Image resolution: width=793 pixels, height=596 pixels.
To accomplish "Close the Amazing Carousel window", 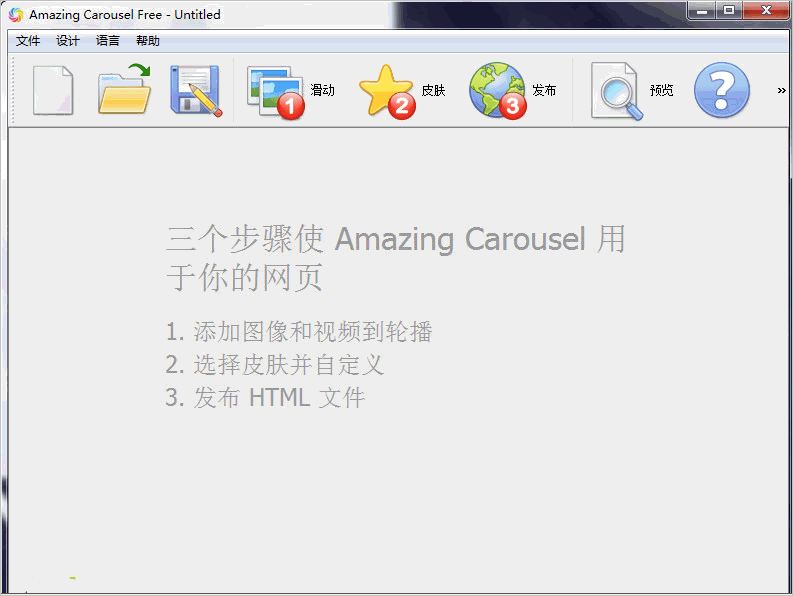I will tap(766, 10).
